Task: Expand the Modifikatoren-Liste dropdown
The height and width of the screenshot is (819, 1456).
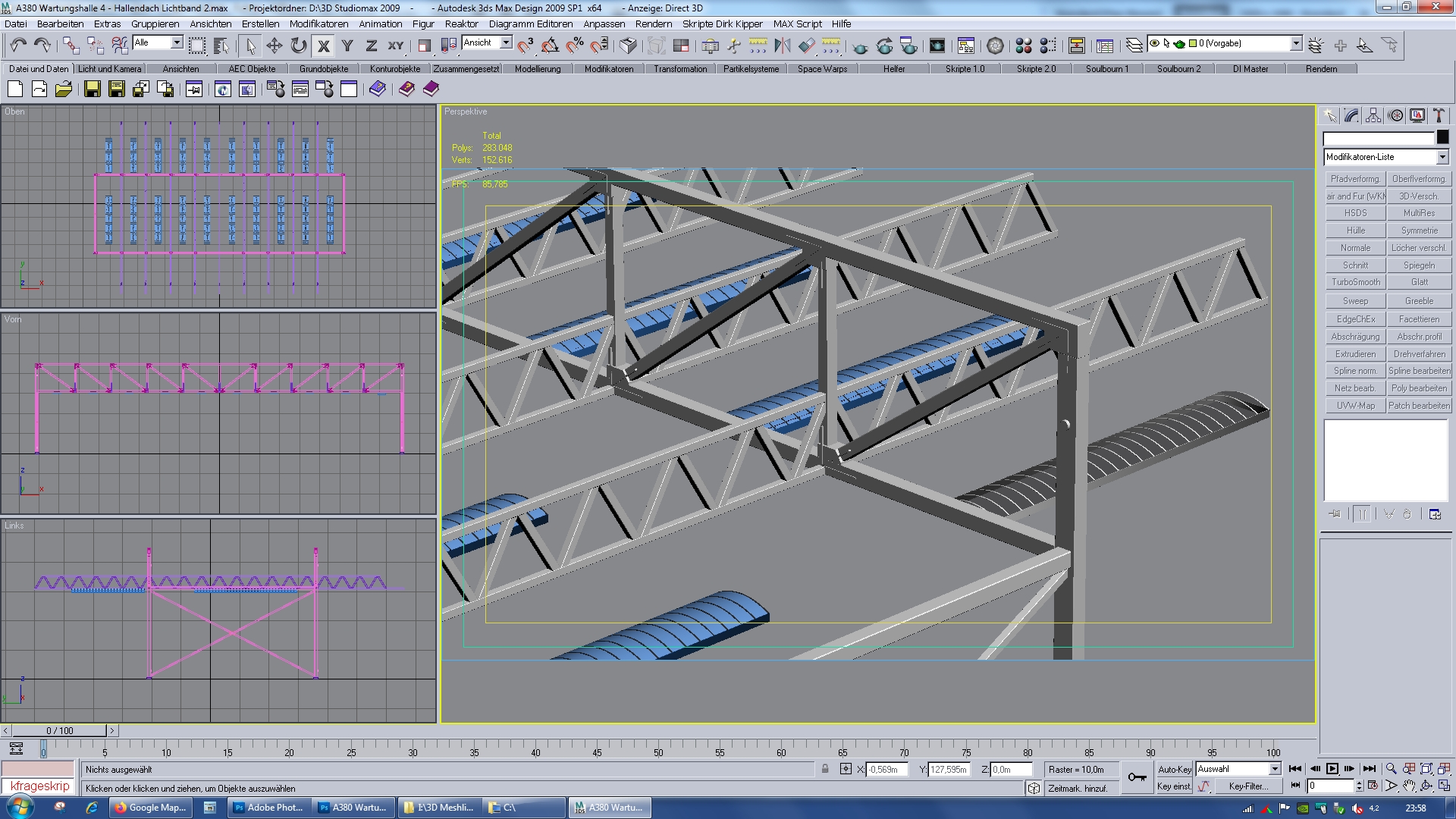Action: [x=1442, y=157]
